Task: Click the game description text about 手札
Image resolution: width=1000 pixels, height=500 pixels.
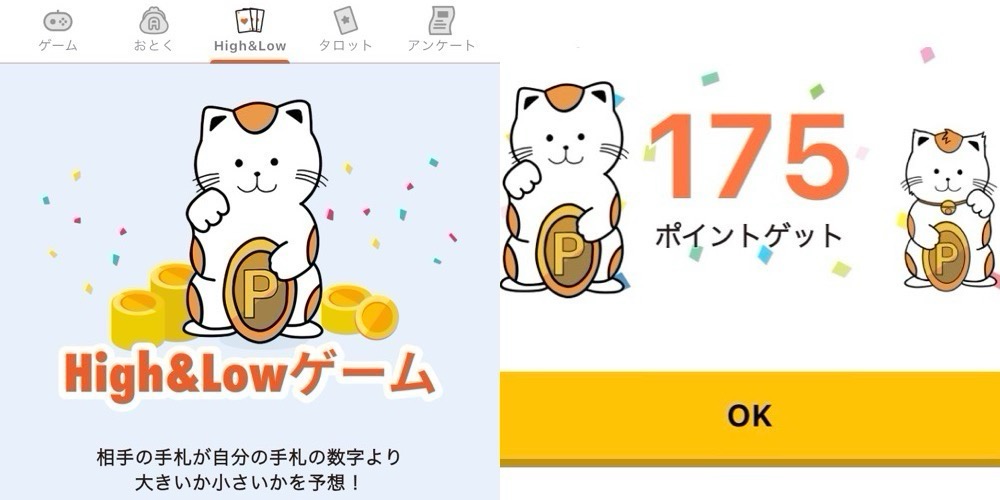Action: (249, 470)
